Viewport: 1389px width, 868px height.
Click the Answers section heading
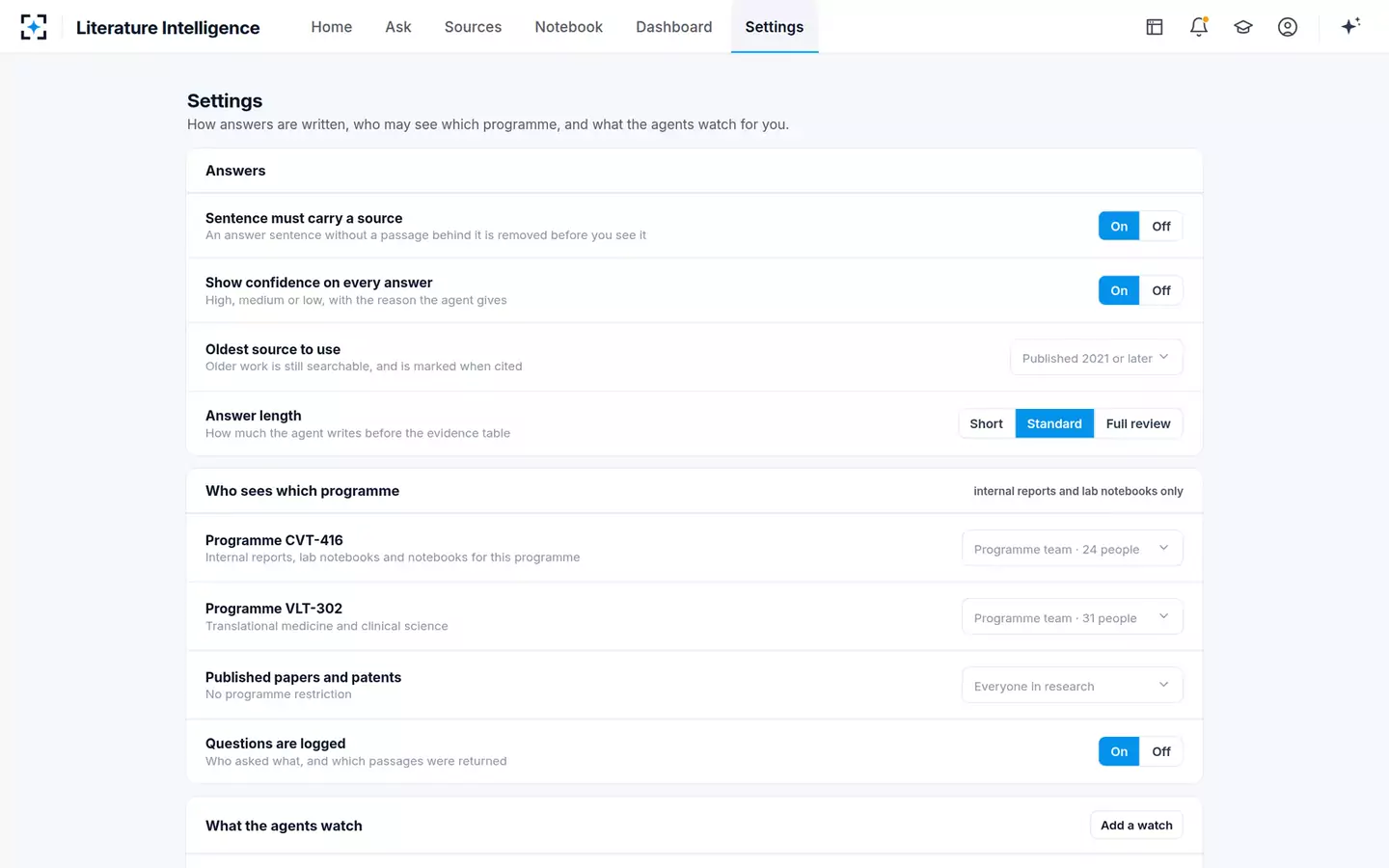tap(235, 171)
